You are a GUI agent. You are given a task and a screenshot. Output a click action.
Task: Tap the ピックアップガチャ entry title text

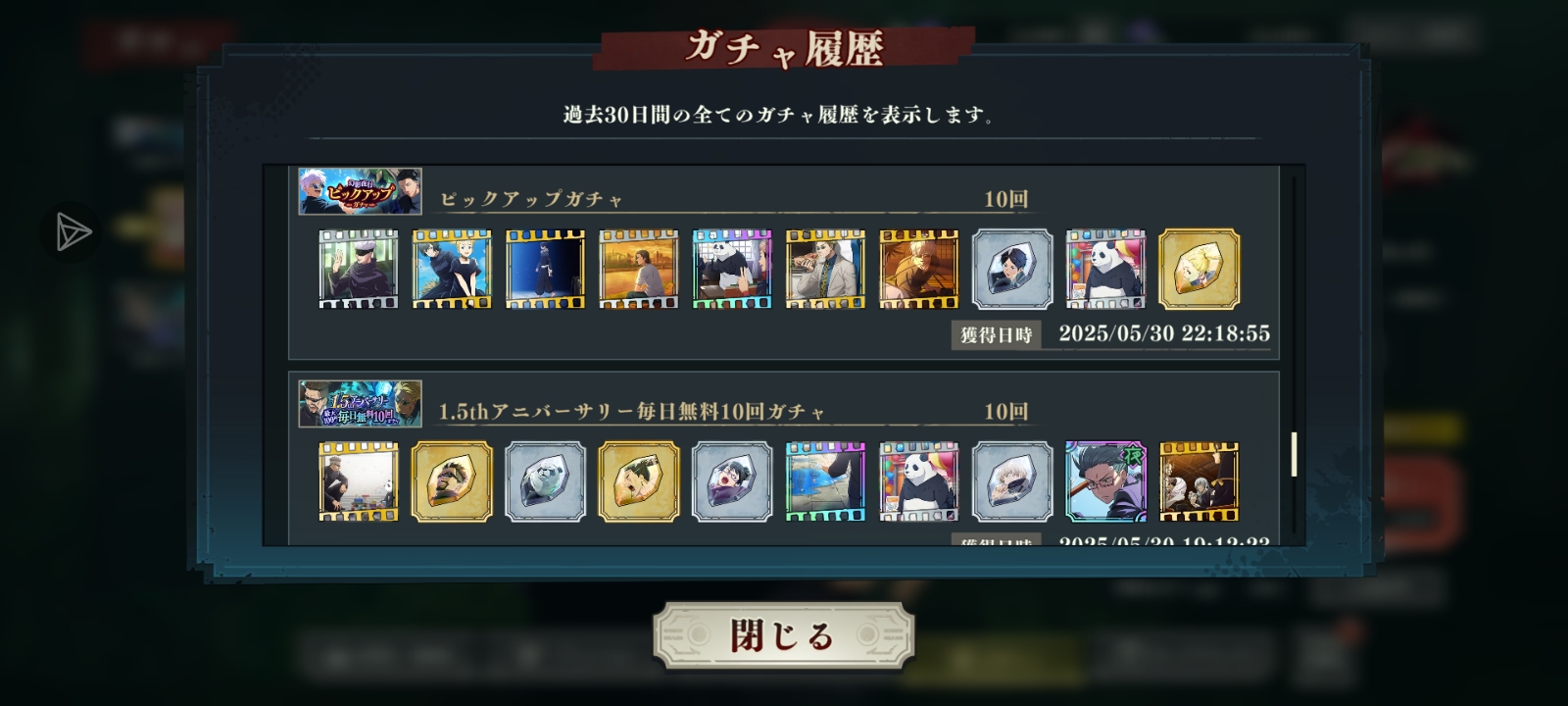click(x=531, y=199)
